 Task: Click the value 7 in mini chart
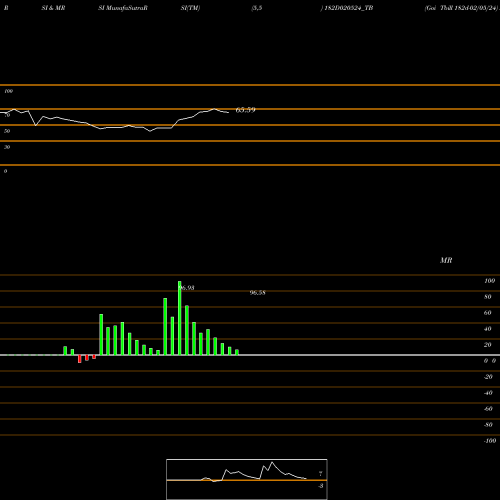coord(321,474)
